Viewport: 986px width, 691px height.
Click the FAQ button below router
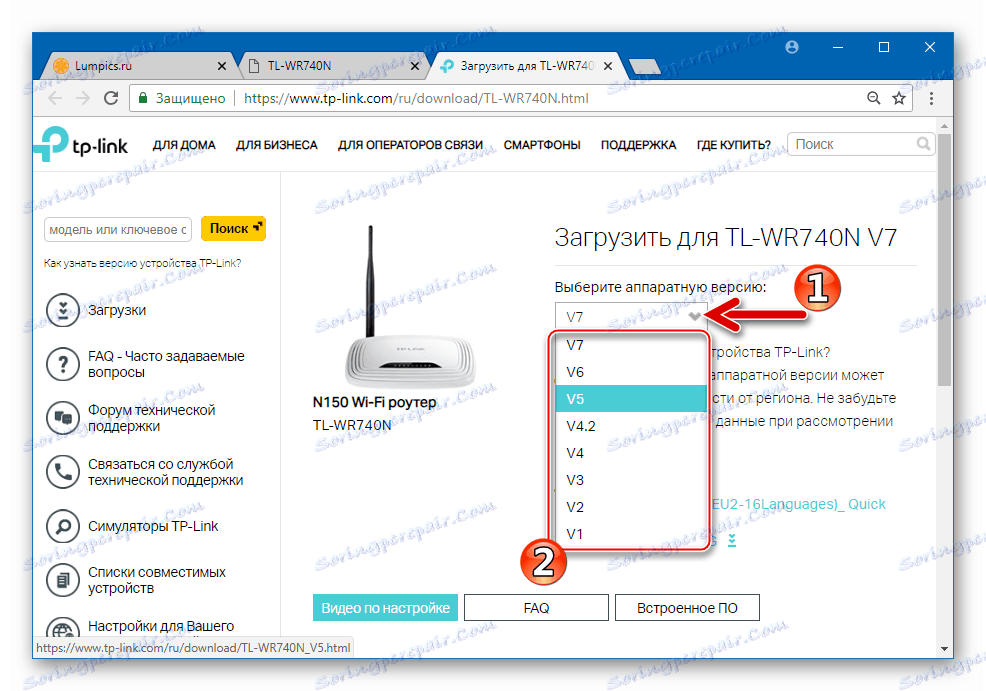(536, 608)
